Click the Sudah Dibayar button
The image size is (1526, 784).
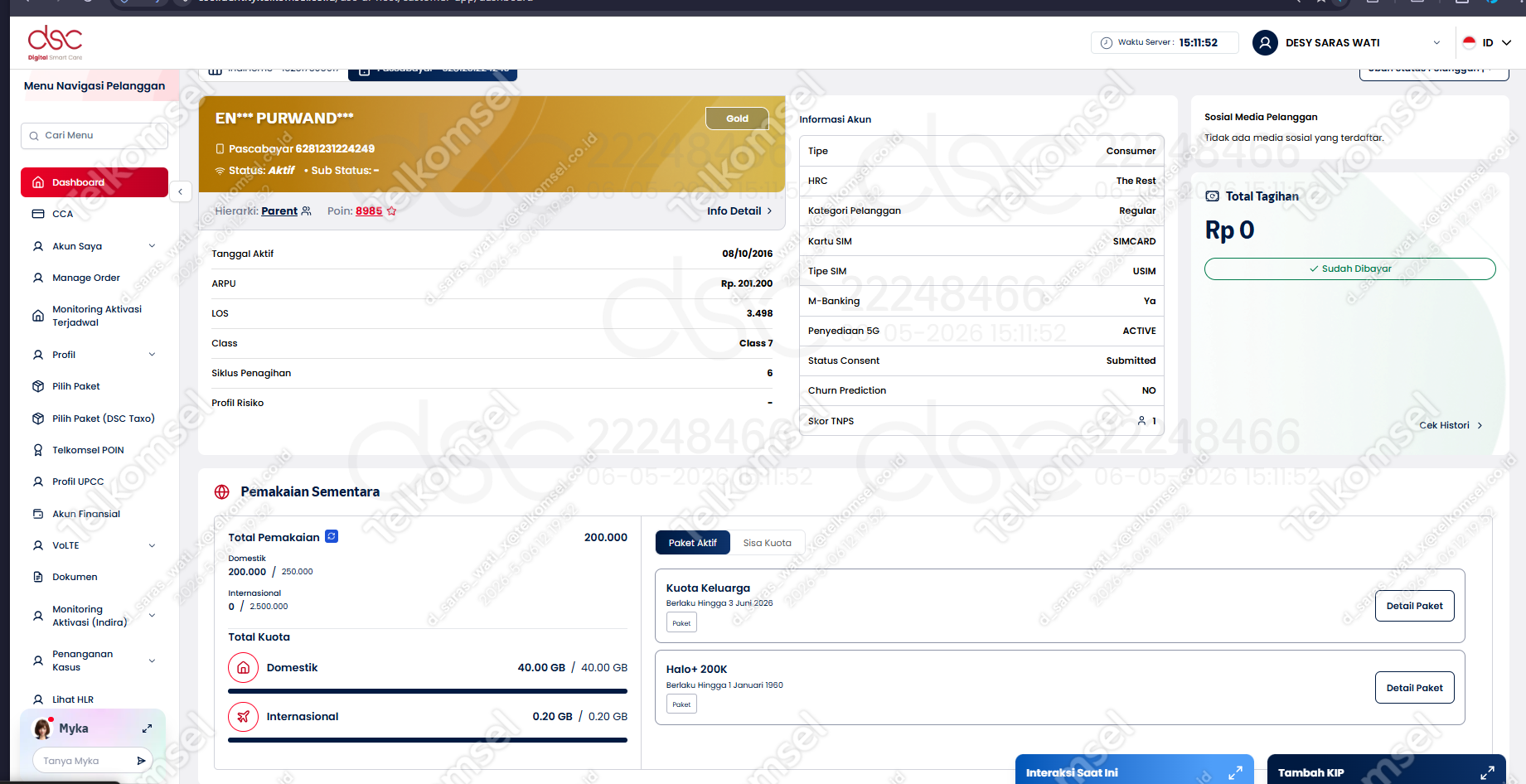(1350, 269)
